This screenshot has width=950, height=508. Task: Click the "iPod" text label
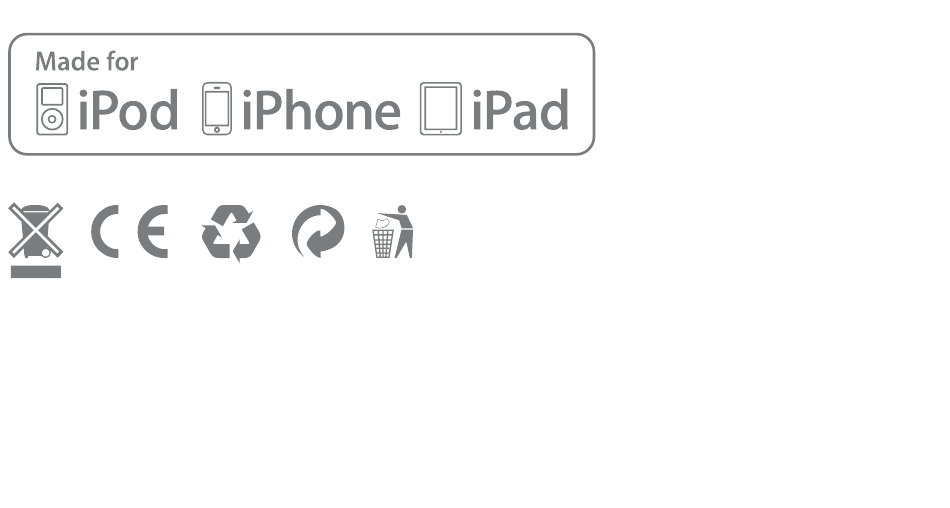pyautogui.click(x=128, y=110)
